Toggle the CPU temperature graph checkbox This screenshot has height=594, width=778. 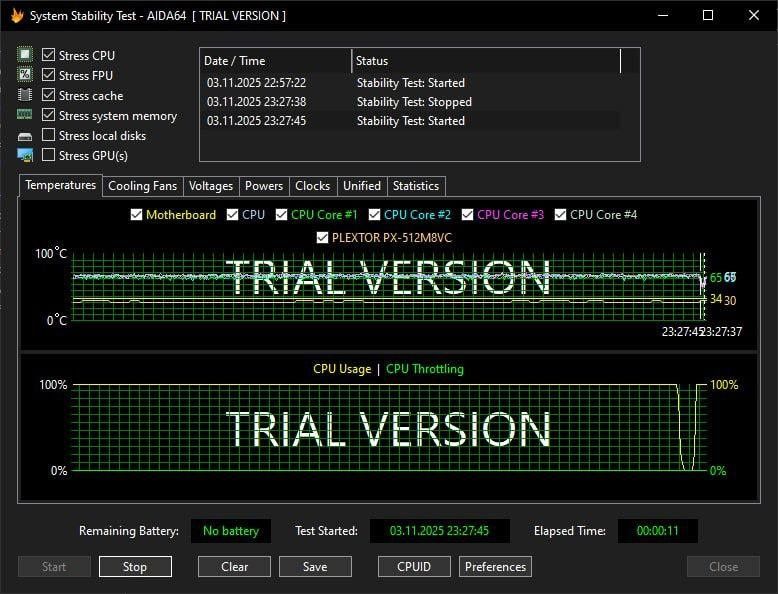click(232, 214)
